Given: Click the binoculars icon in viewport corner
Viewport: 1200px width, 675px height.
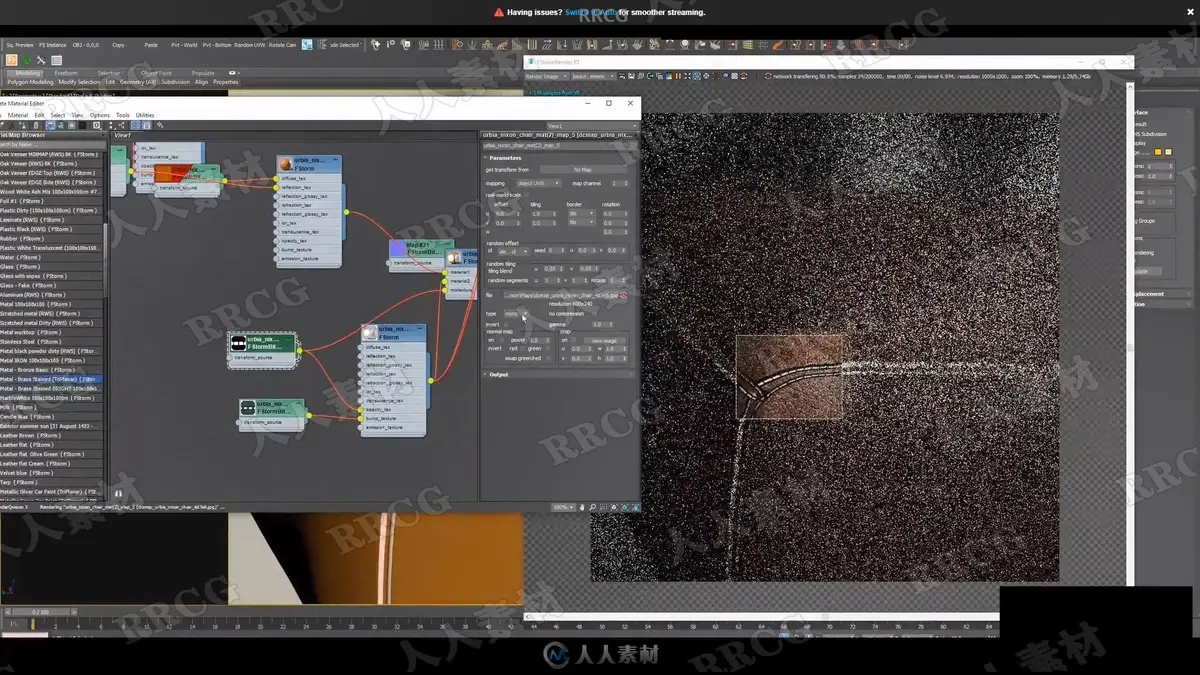Looking at the screenshot, I should (118, 493).
